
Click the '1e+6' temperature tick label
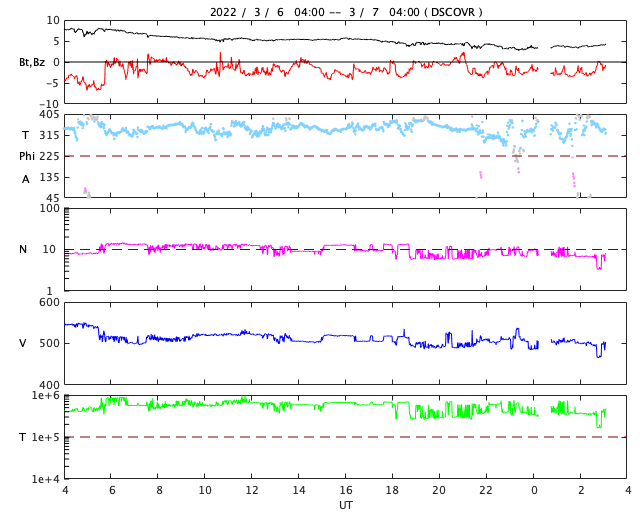(45, 395)
